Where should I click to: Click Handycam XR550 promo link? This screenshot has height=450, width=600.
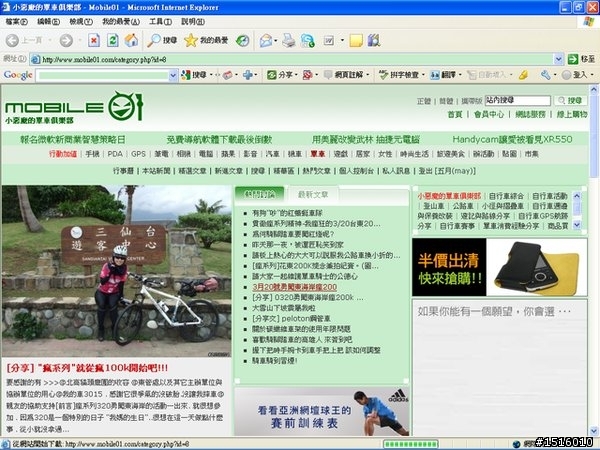pyautogui.click(x=512, y=139)
